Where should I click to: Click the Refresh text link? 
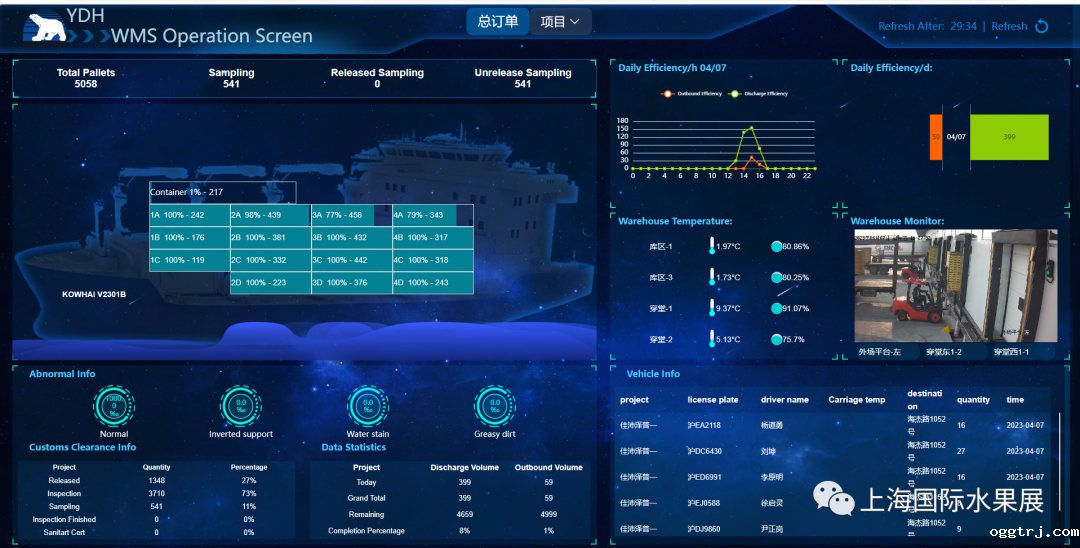point(1009,26)
